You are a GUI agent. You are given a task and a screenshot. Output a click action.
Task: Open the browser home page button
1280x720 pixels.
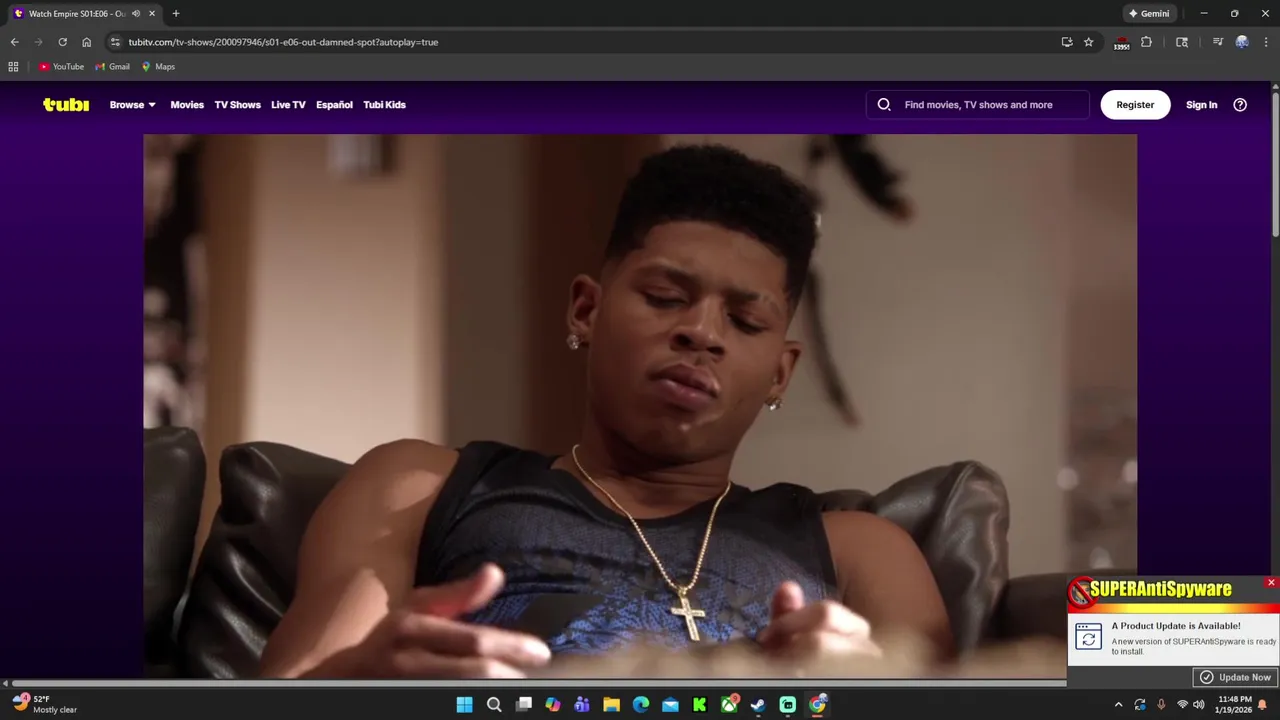[x=86, y=42]
